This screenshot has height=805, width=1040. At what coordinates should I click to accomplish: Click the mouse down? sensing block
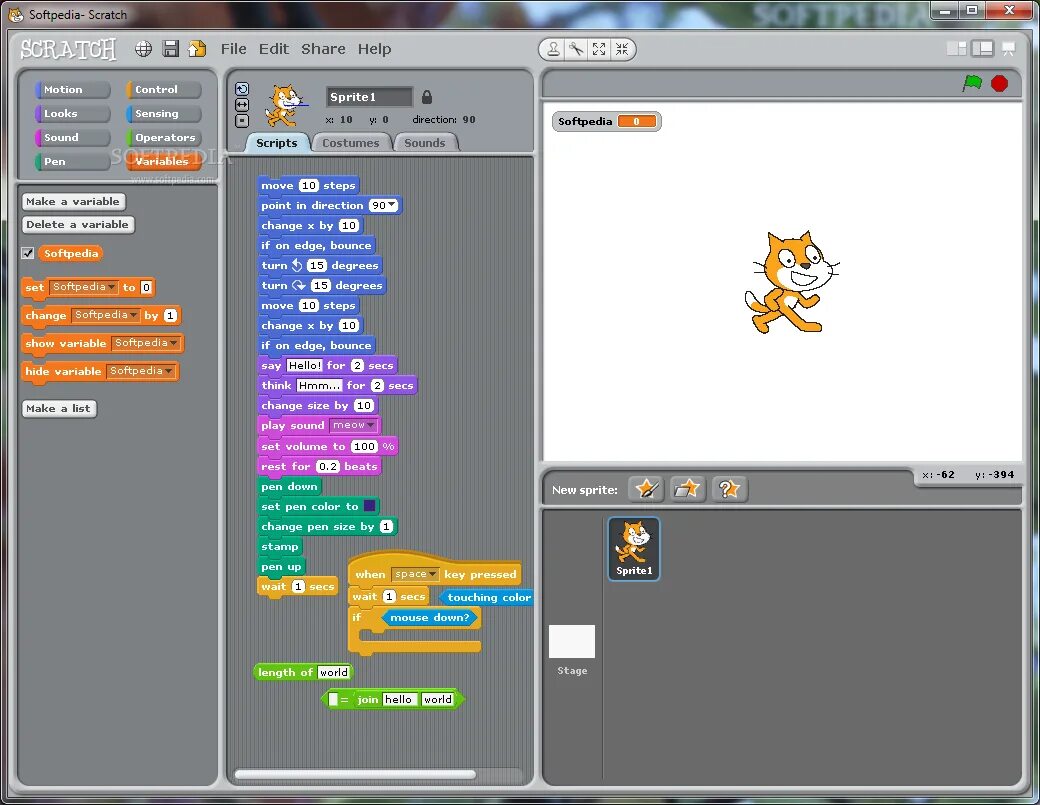429,617
